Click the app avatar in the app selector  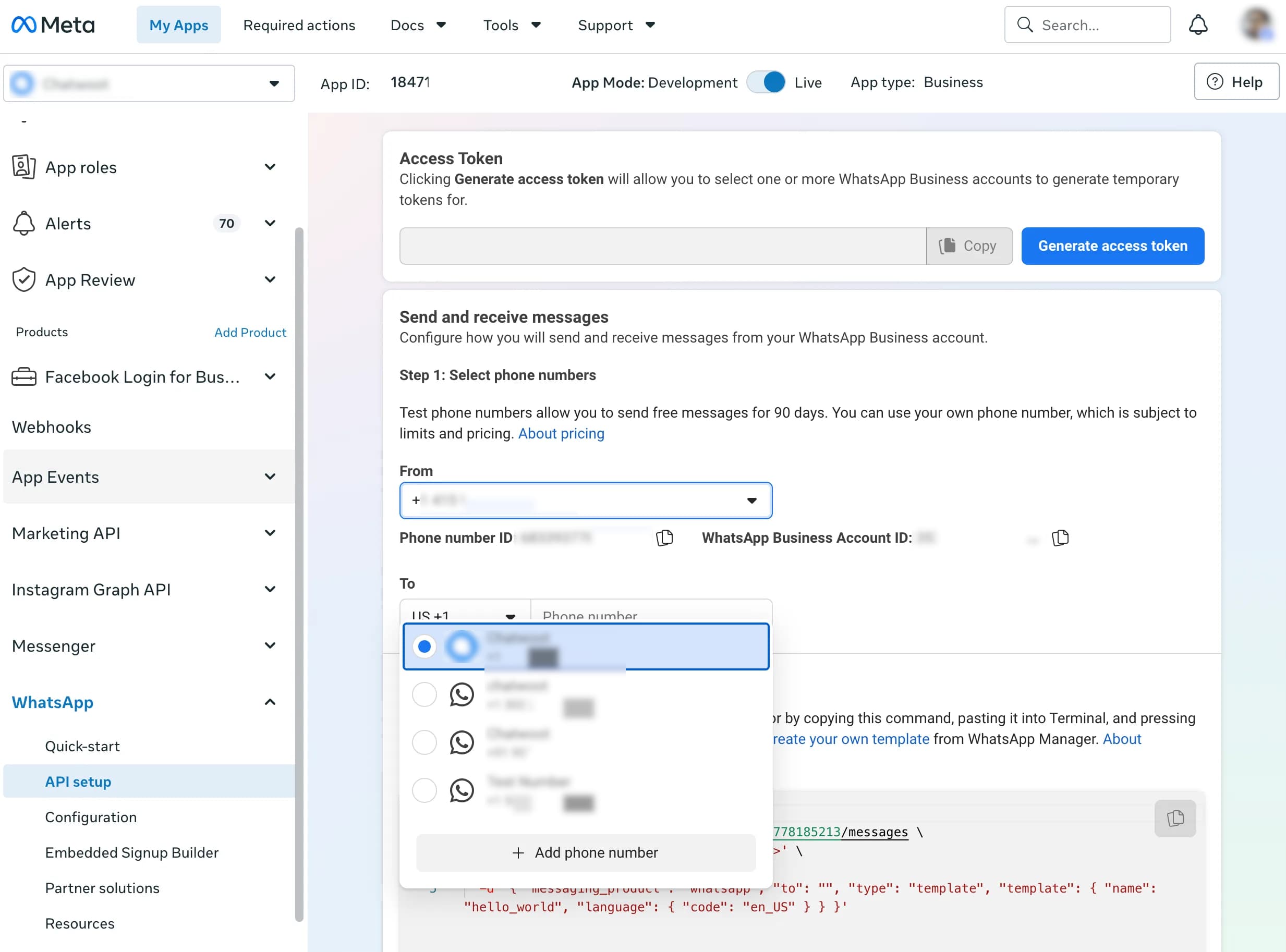(22, 83)
